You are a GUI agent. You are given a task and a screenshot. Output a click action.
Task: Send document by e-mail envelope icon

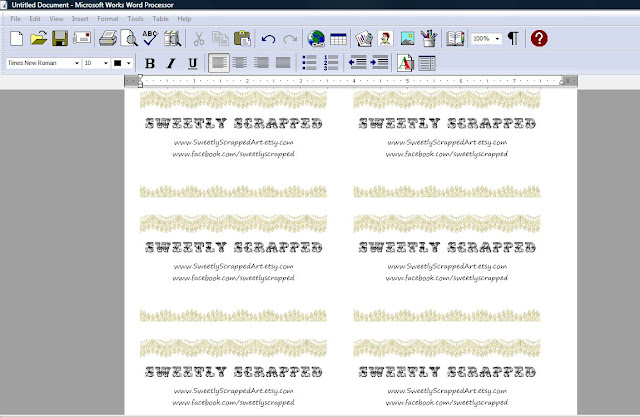(82, 38)
